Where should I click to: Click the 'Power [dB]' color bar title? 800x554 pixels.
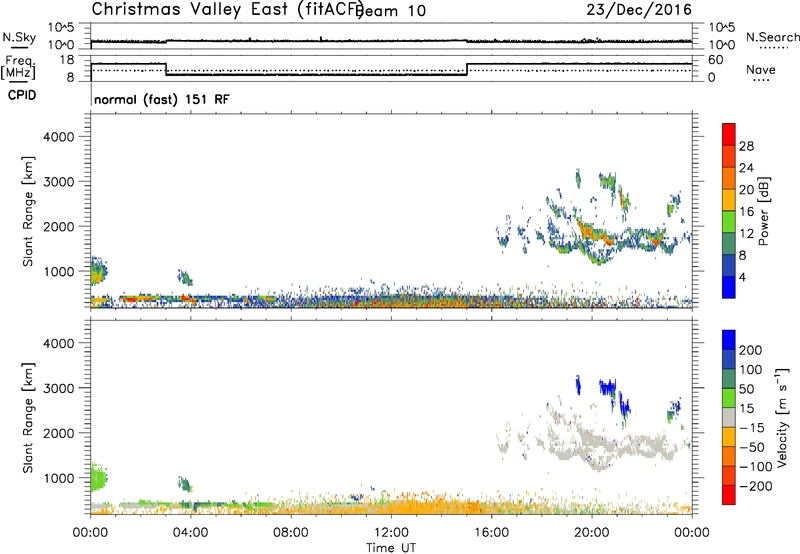[x=763, y=211]
